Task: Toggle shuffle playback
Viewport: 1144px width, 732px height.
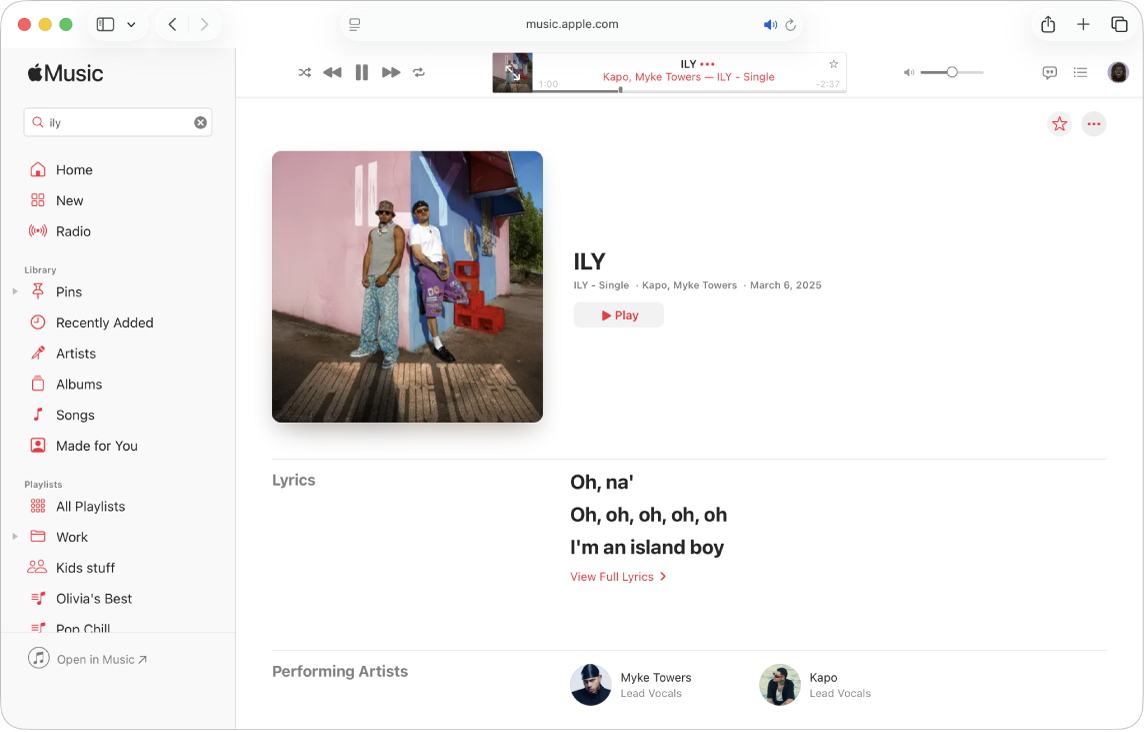Action: [x=304, y=72]
